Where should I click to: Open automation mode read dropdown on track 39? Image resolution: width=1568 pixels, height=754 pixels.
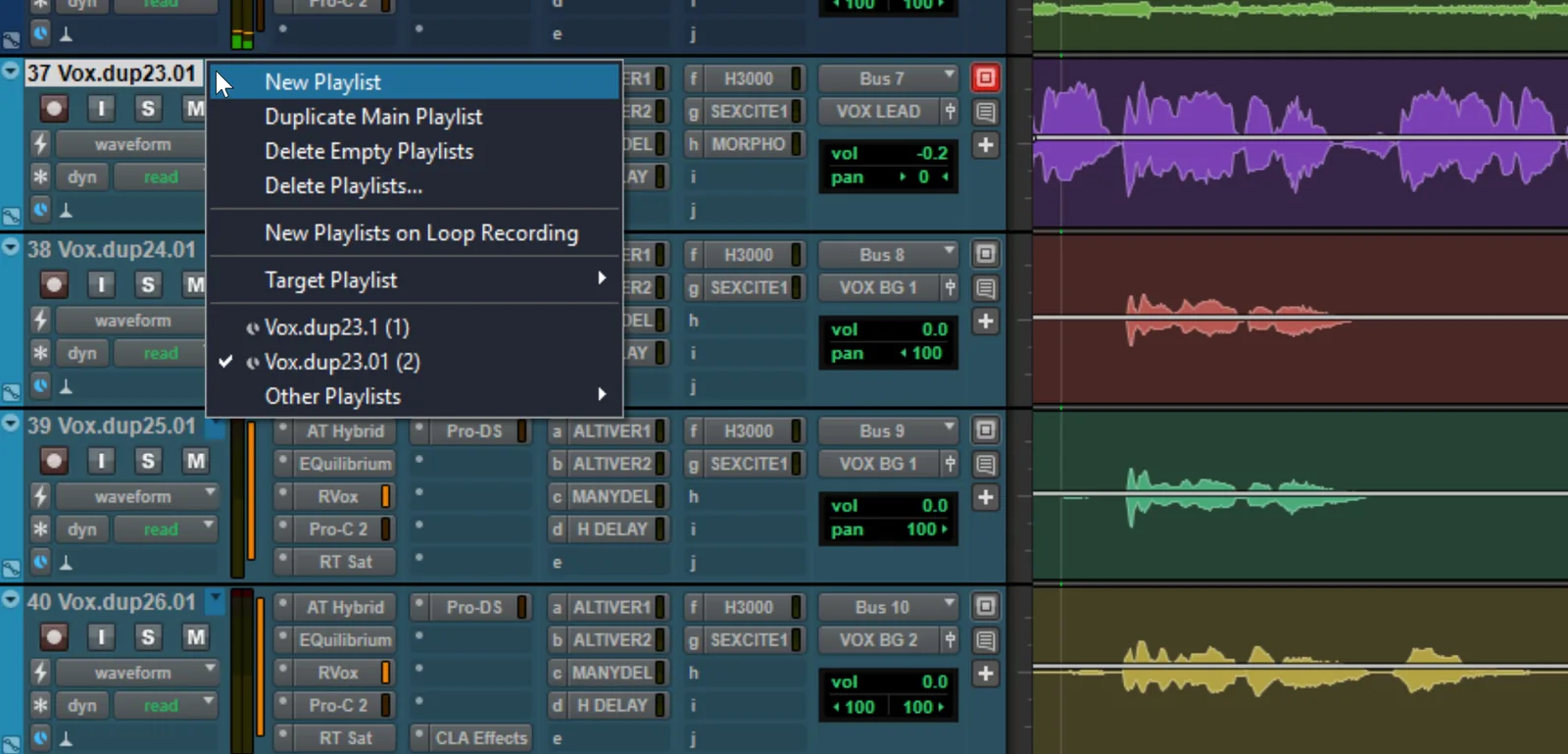click(x=166, y=529)
